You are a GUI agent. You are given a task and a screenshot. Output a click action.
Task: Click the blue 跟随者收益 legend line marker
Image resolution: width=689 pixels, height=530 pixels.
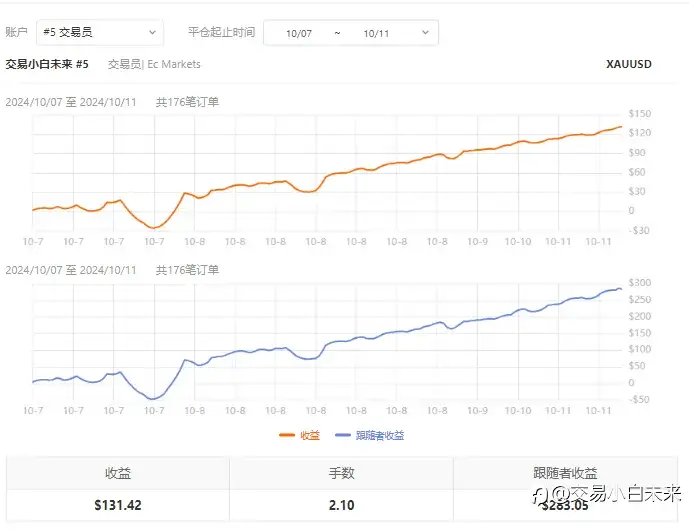343,435
